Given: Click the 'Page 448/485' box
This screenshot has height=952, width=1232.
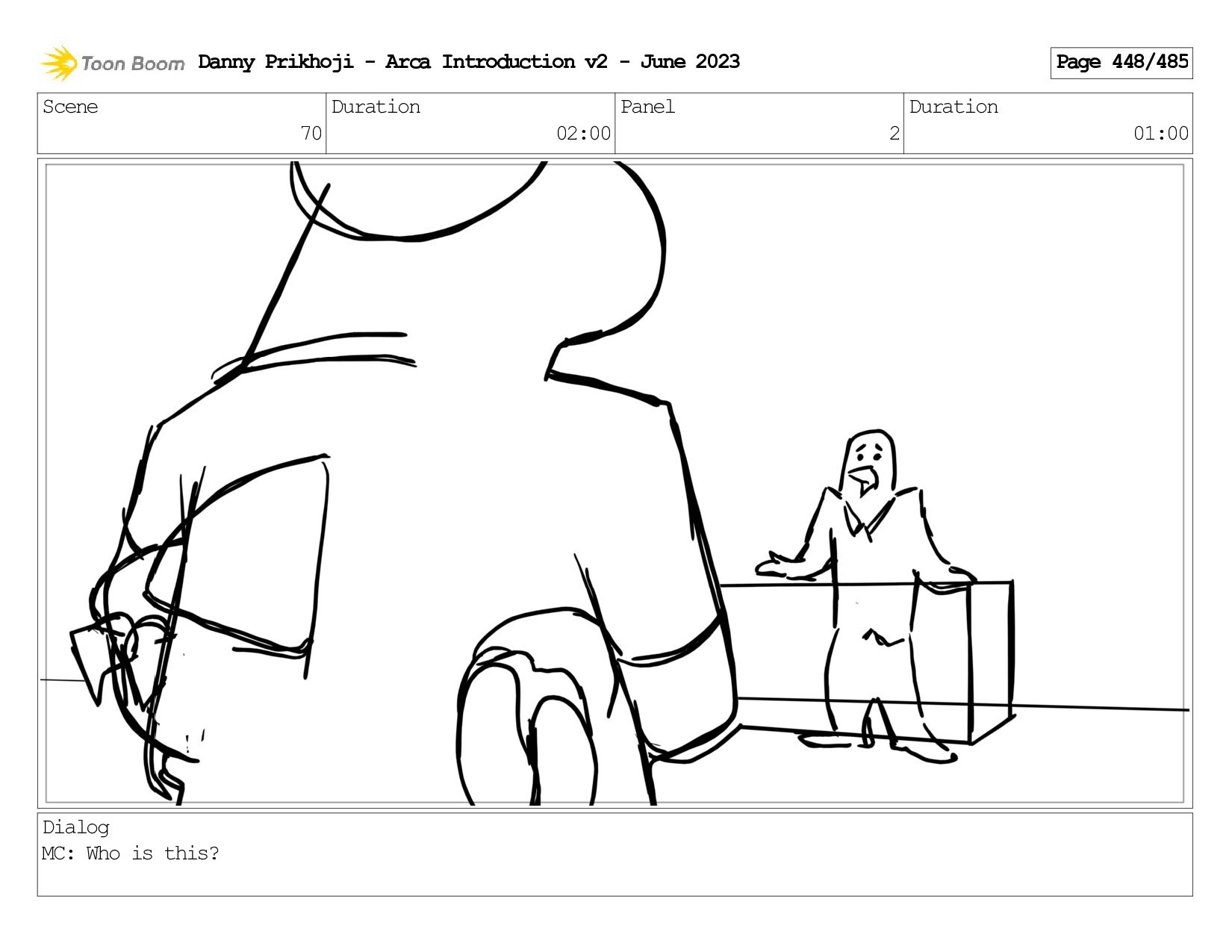Looking at the screenshot, I should 1121,63.
